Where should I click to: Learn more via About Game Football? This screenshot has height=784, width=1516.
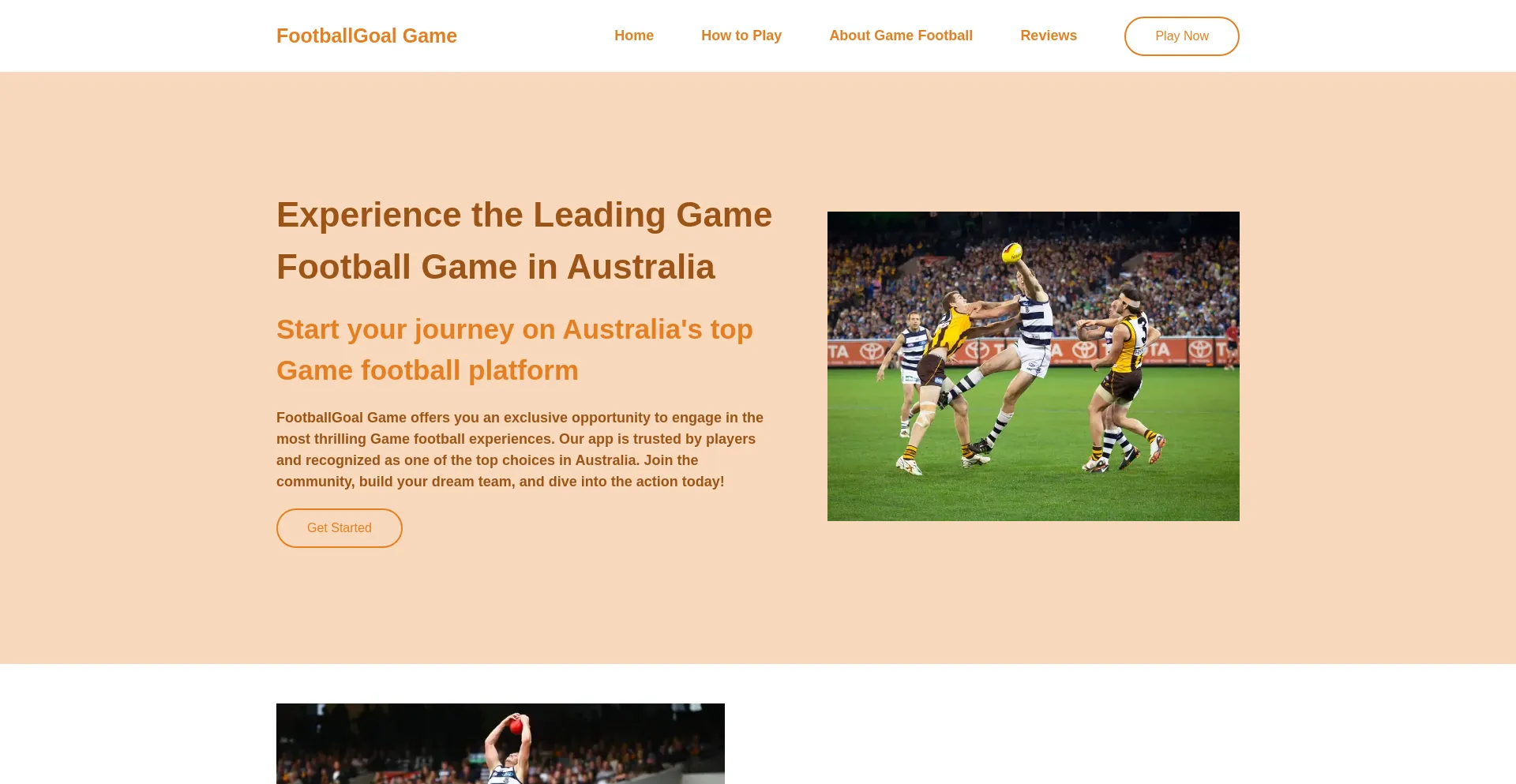point(900,36)
